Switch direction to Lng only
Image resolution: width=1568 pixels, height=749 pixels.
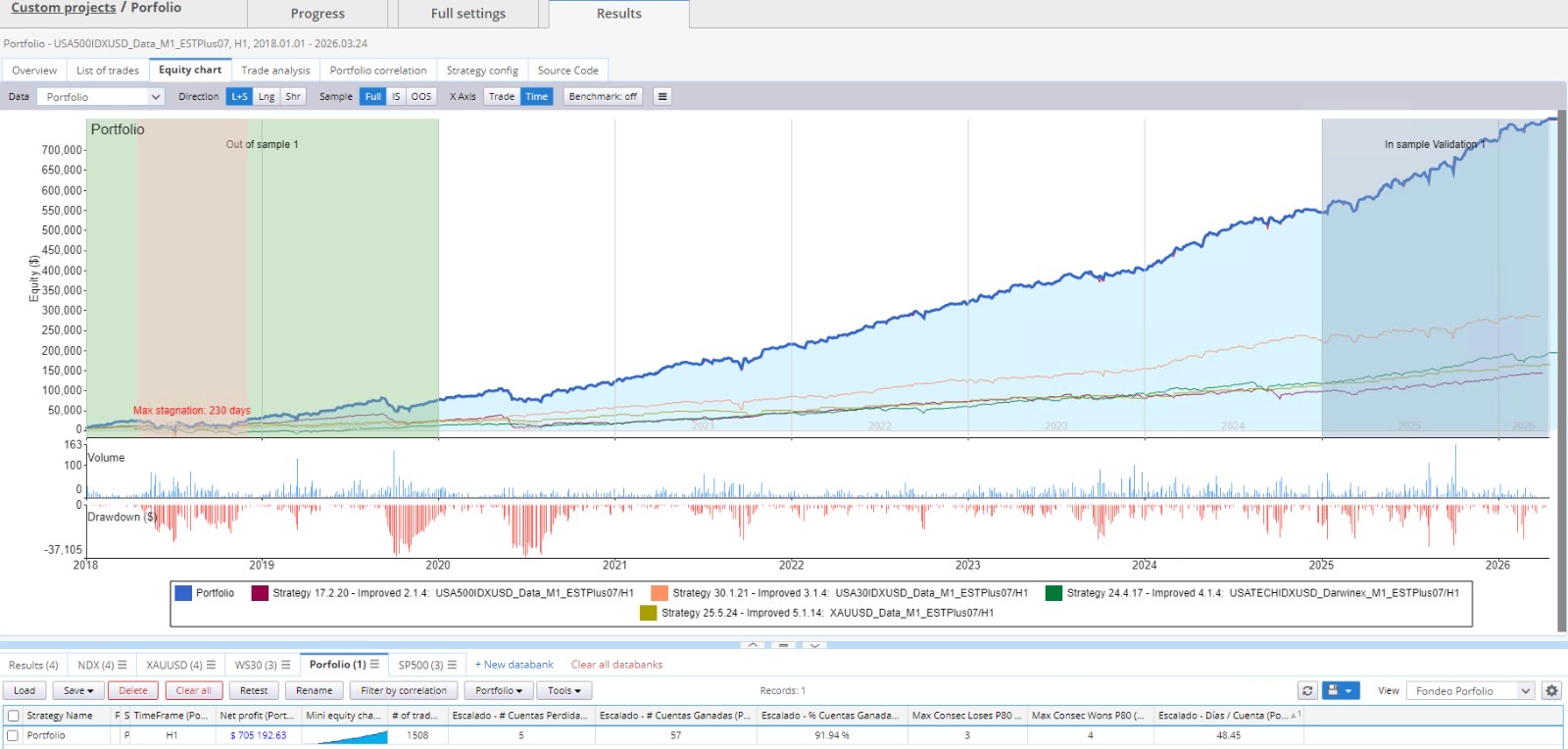pos(267,96)
